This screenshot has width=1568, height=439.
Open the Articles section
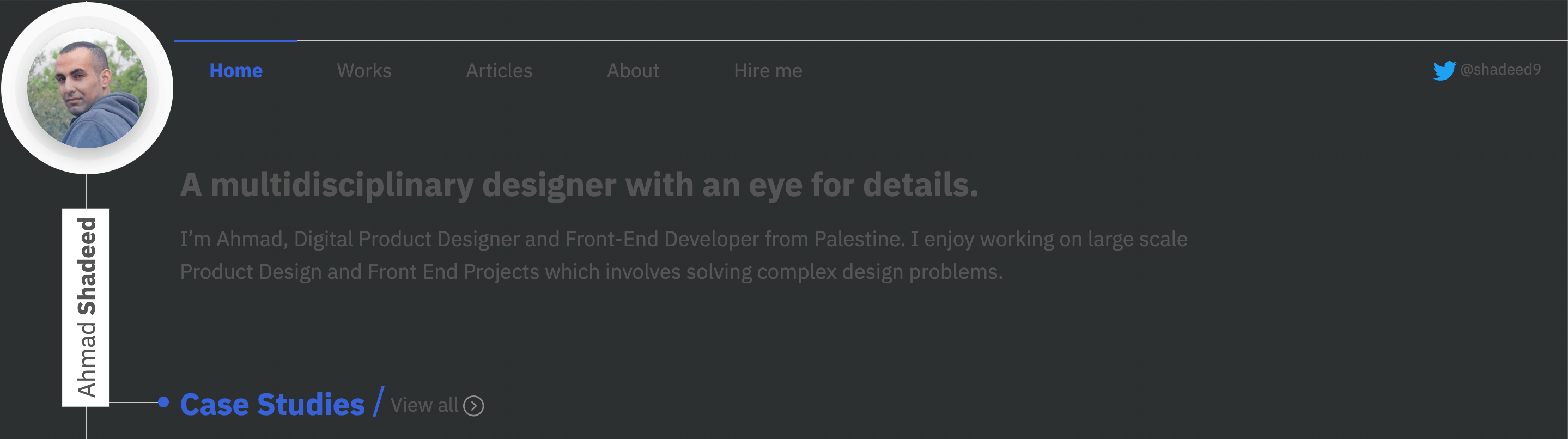(x=499, y=71)
